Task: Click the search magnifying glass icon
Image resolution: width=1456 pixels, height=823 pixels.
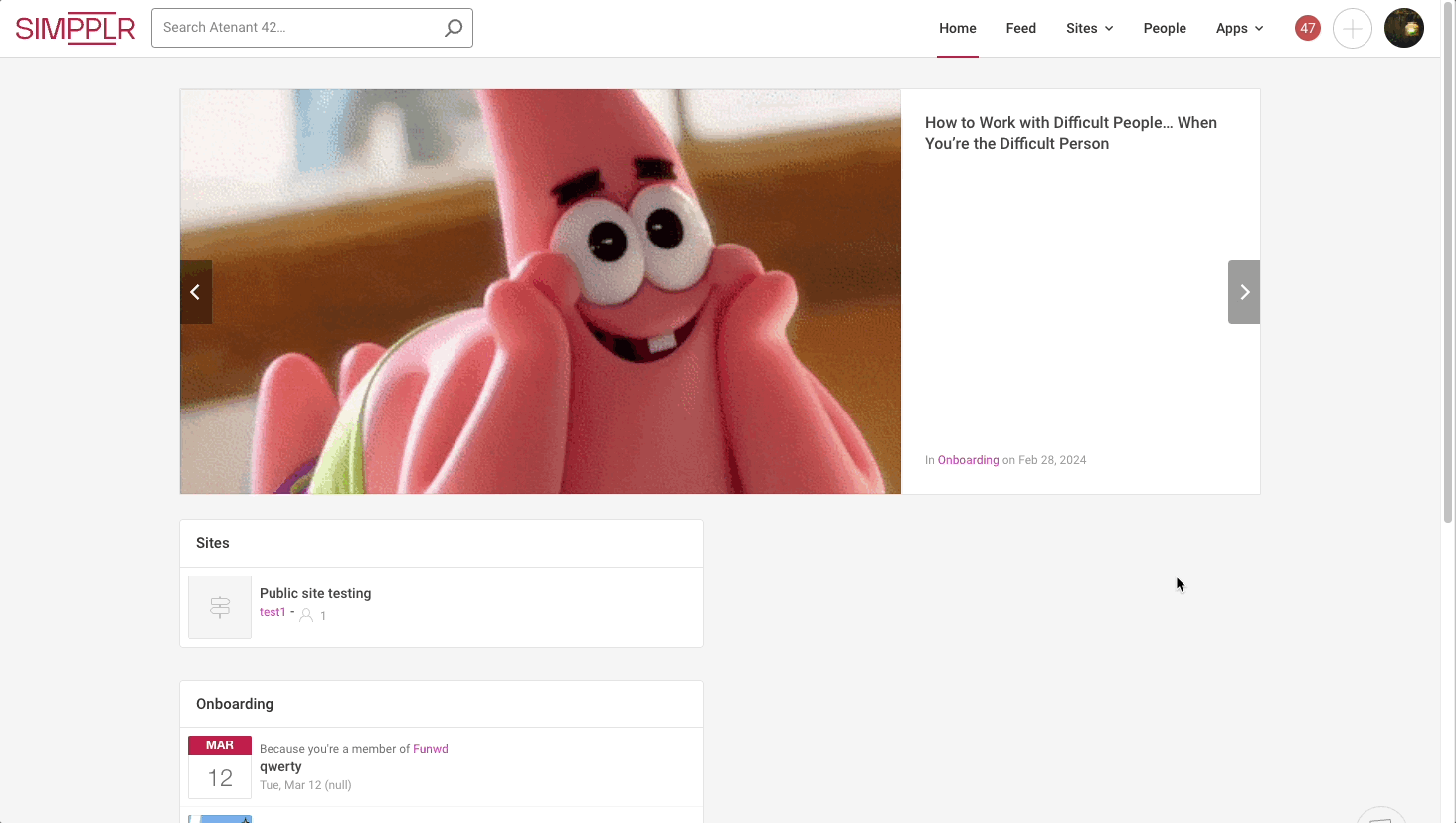Action: tap(453, 27)
